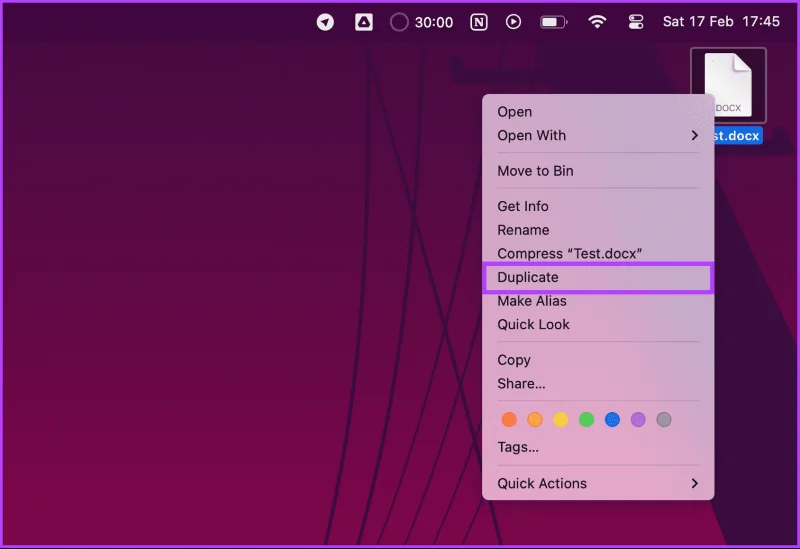This screenshot has height=549, width=800.
Task: Choose Copy from context menu
Action: [598, 360]
